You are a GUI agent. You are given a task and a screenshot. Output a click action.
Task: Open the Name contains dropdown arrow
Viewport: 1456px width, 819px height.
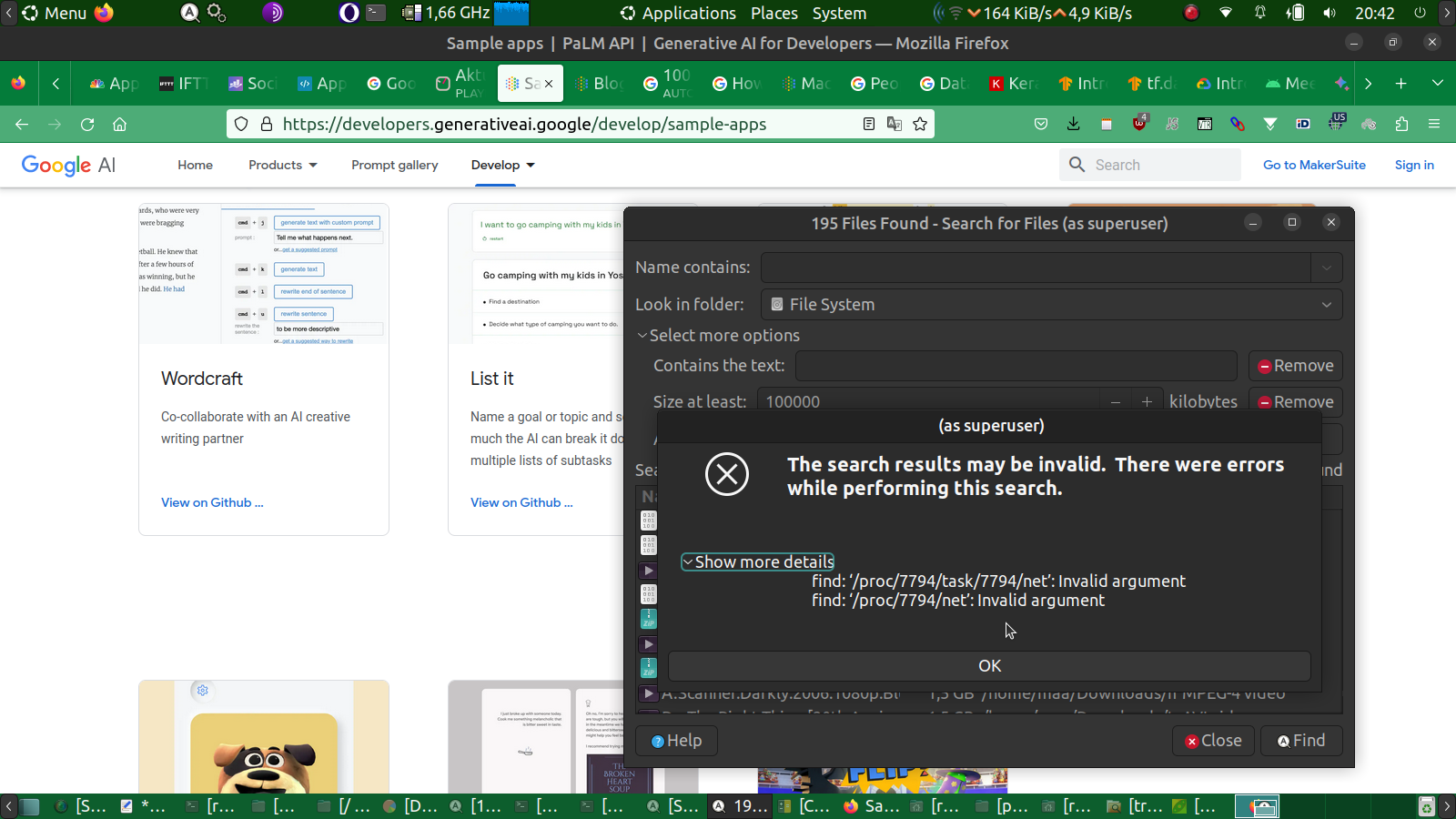point(1327,268)
